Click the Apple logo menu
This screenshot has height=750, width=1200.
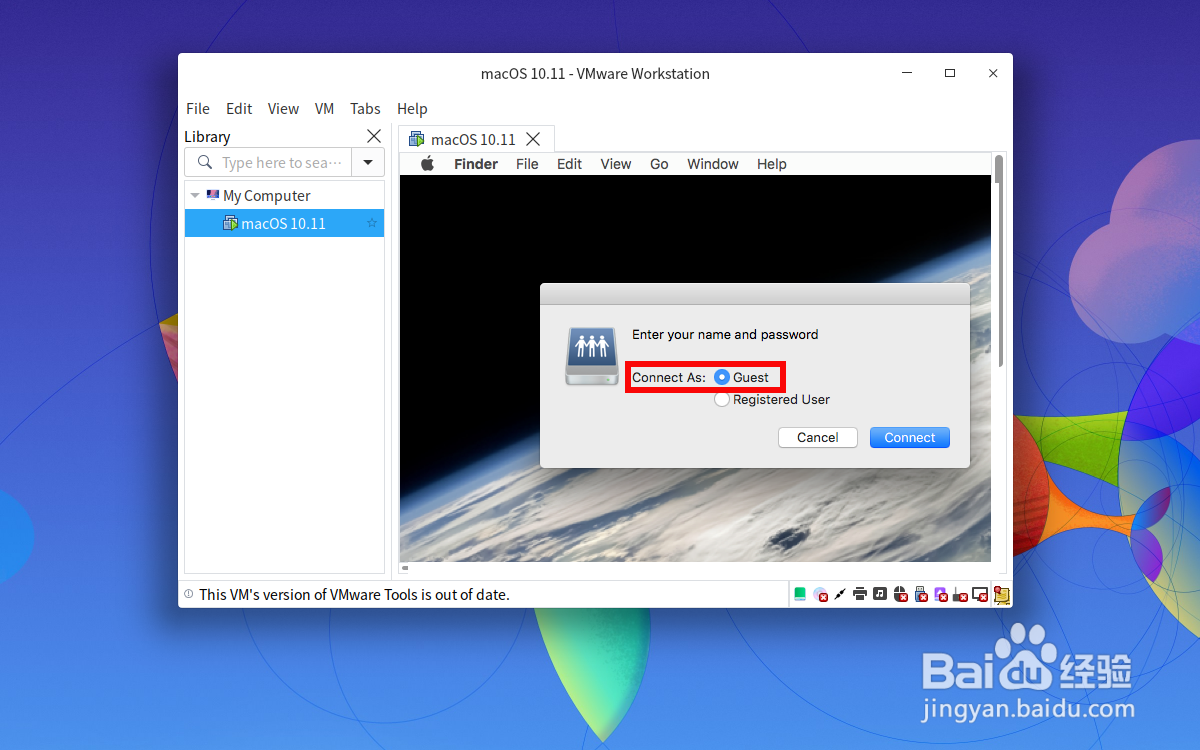pyautogui.click(x=427, y=164)
